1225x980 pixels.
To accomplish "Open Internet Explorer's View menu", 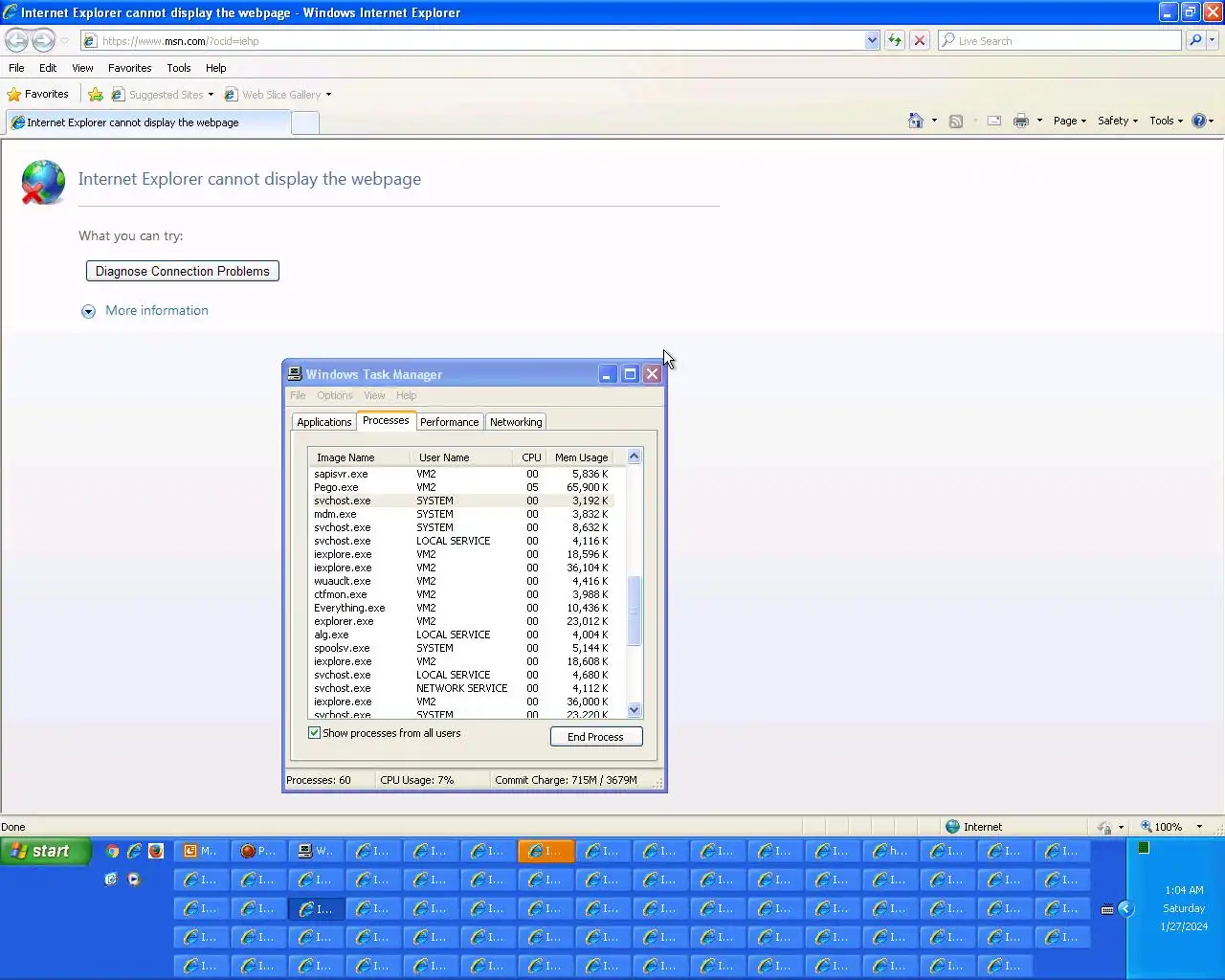I will 82,68.
